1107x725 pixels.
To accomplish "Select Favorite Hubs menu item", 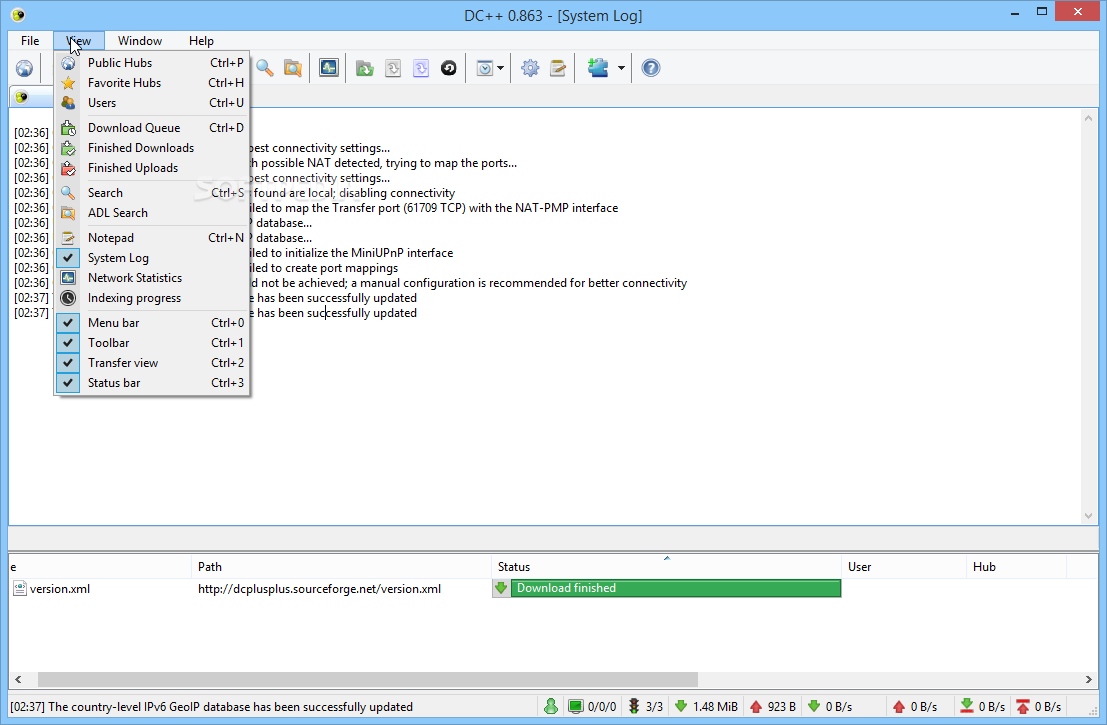I will tap(152, 83).
